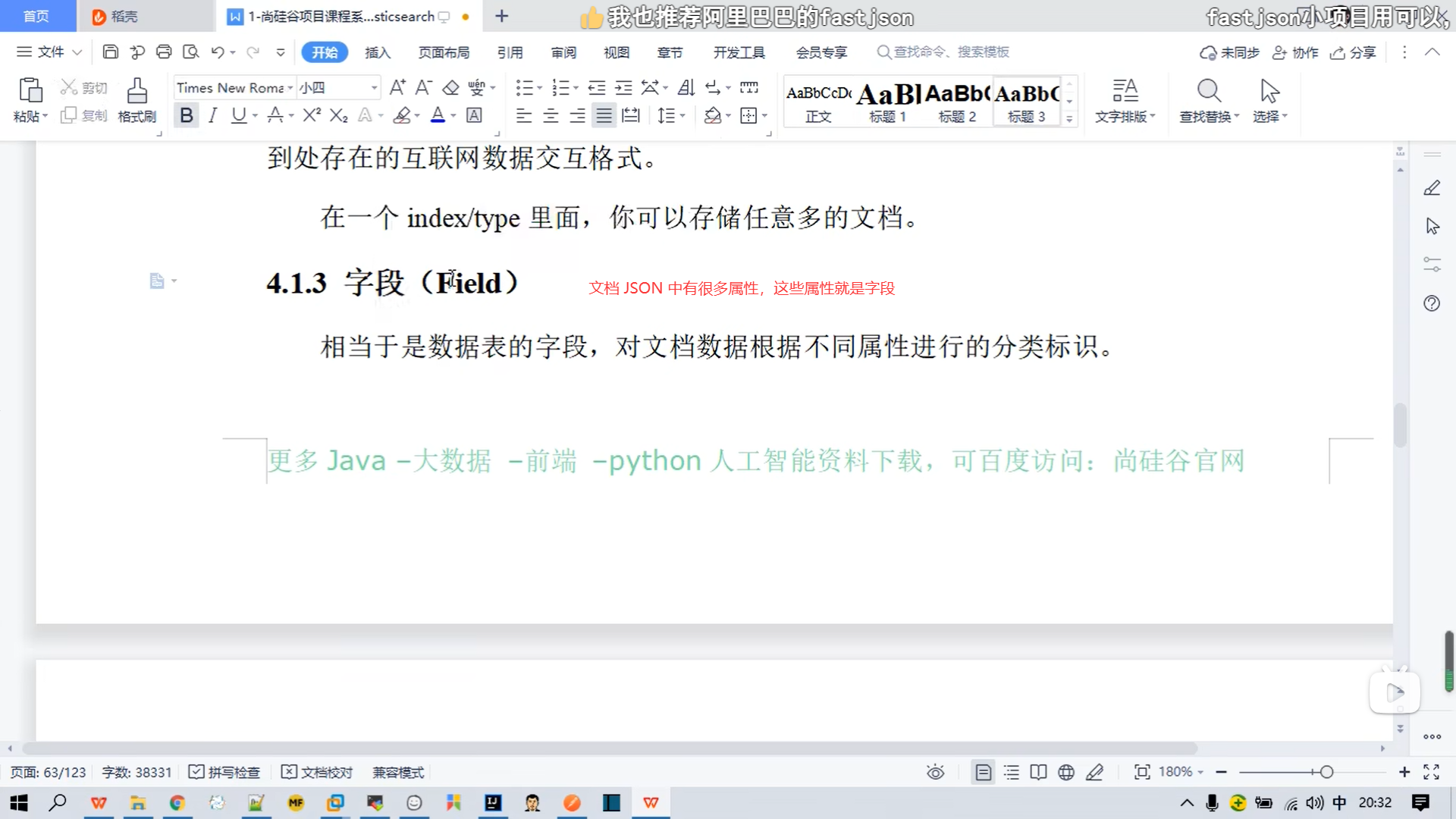Click the zoom slider handle
Image resolution: width=1456 pixels, height=819 pixels.
click(x=1326, y=772)
